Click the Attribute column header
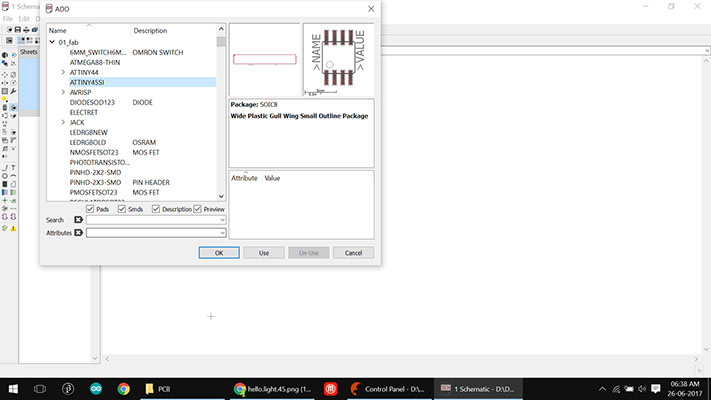This screenshot has height=400, width=711. click(244, 178)
